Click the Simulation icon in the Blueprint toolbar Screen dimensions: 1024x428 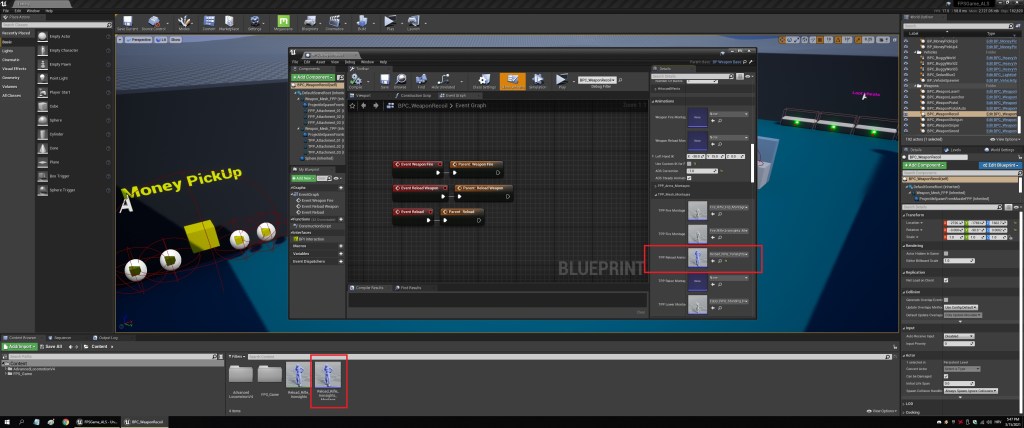click(x=537, y=80)
